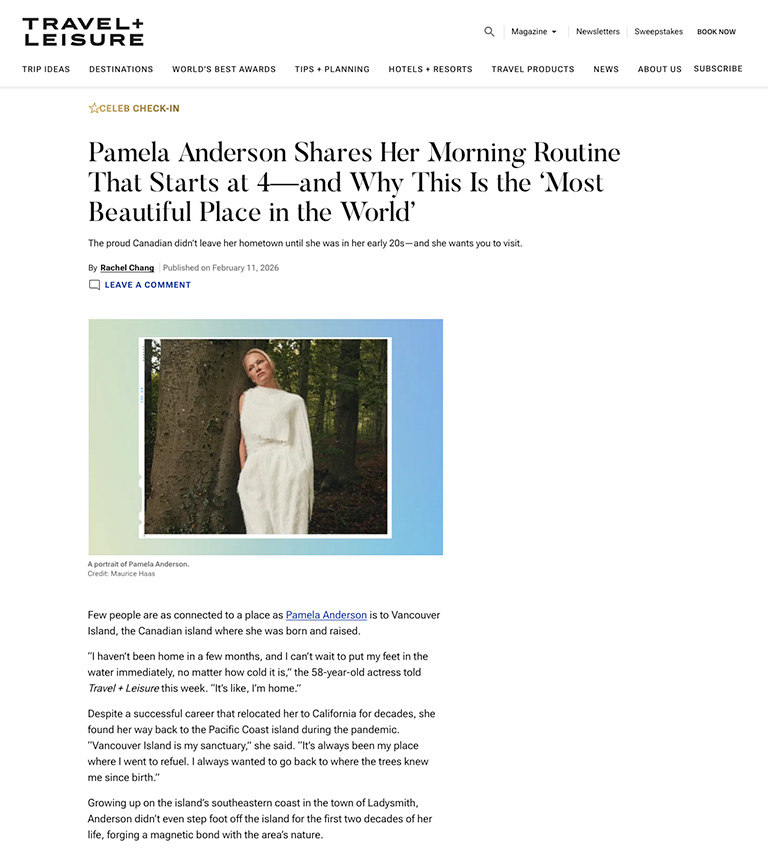
Task: Click the Book Now button
Action: 716,31
